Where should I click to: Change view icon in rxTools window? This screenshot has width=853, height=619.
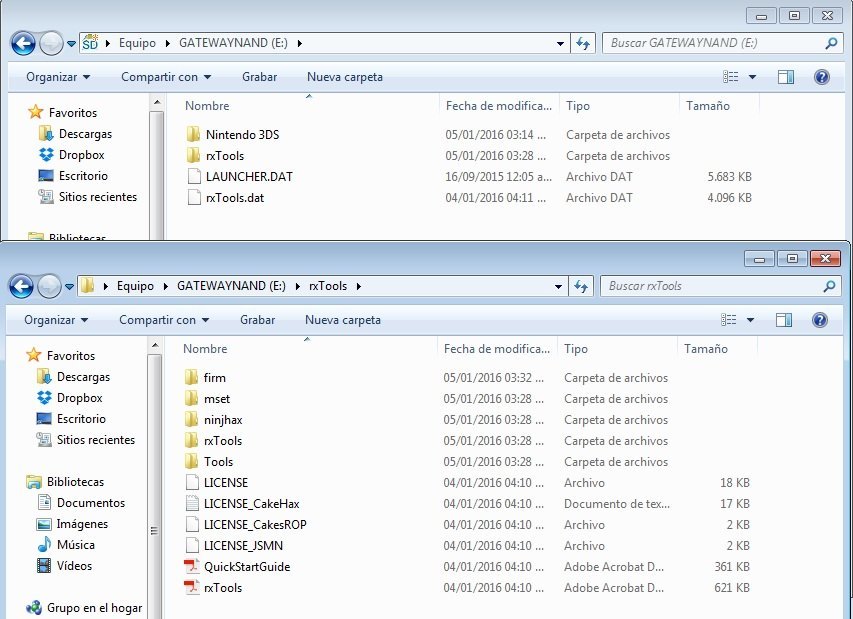(728, 320)
